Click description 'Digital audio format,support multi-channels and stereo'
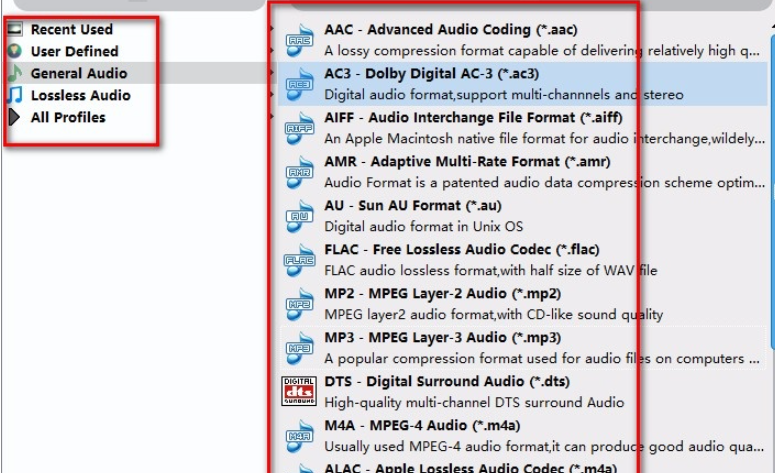775x473 pixels. point(504,95)
